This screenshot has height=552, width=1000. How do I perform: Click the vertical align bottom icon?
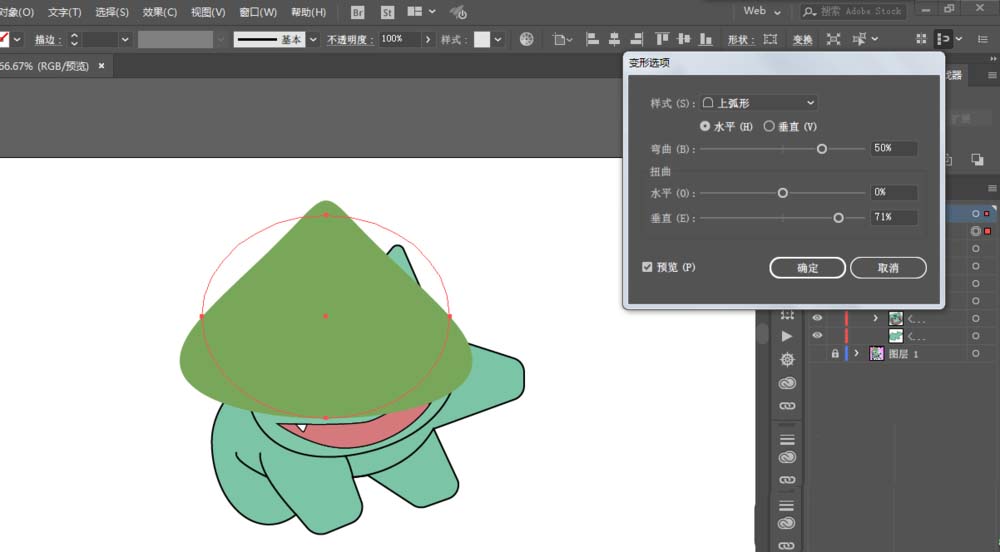(705, 39)
